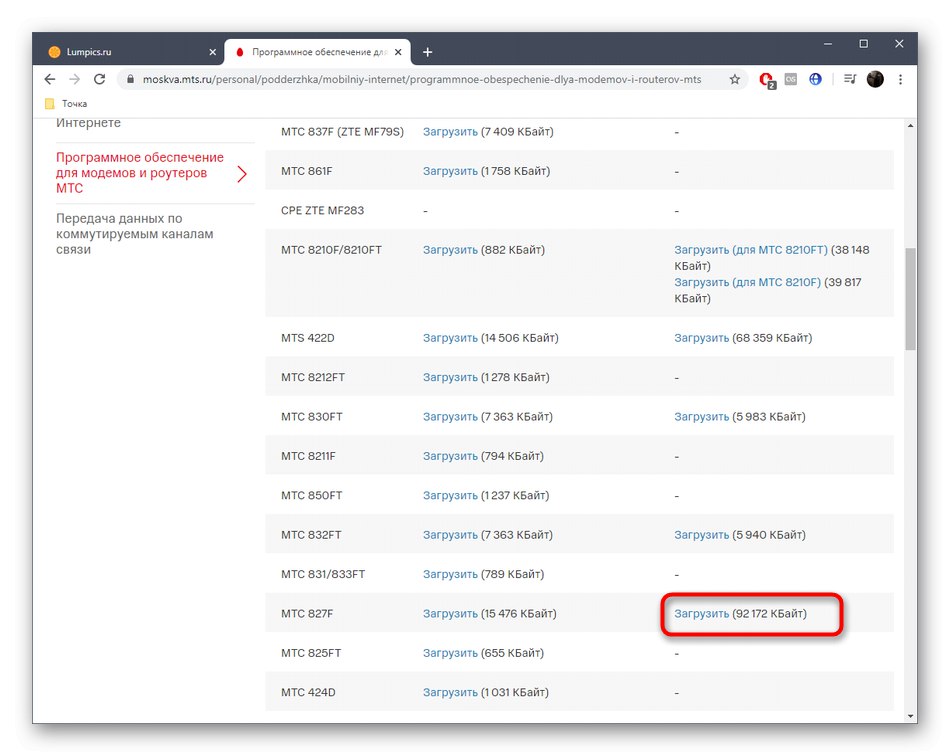The image size is (950, 756).
Task: Open the Chrome three-dot menu
Action: tap(900, 79)
